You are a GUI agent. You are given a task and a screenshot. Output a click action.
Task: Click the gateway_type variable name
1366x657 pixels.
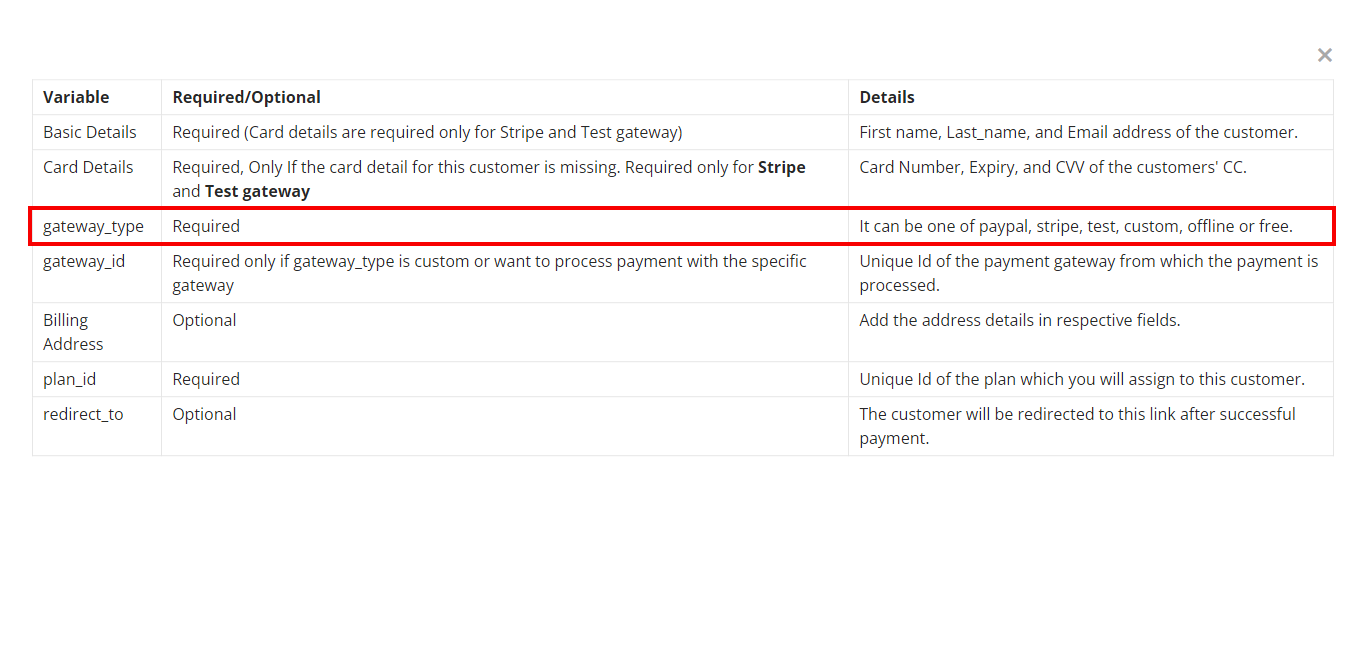pos(93,226)
